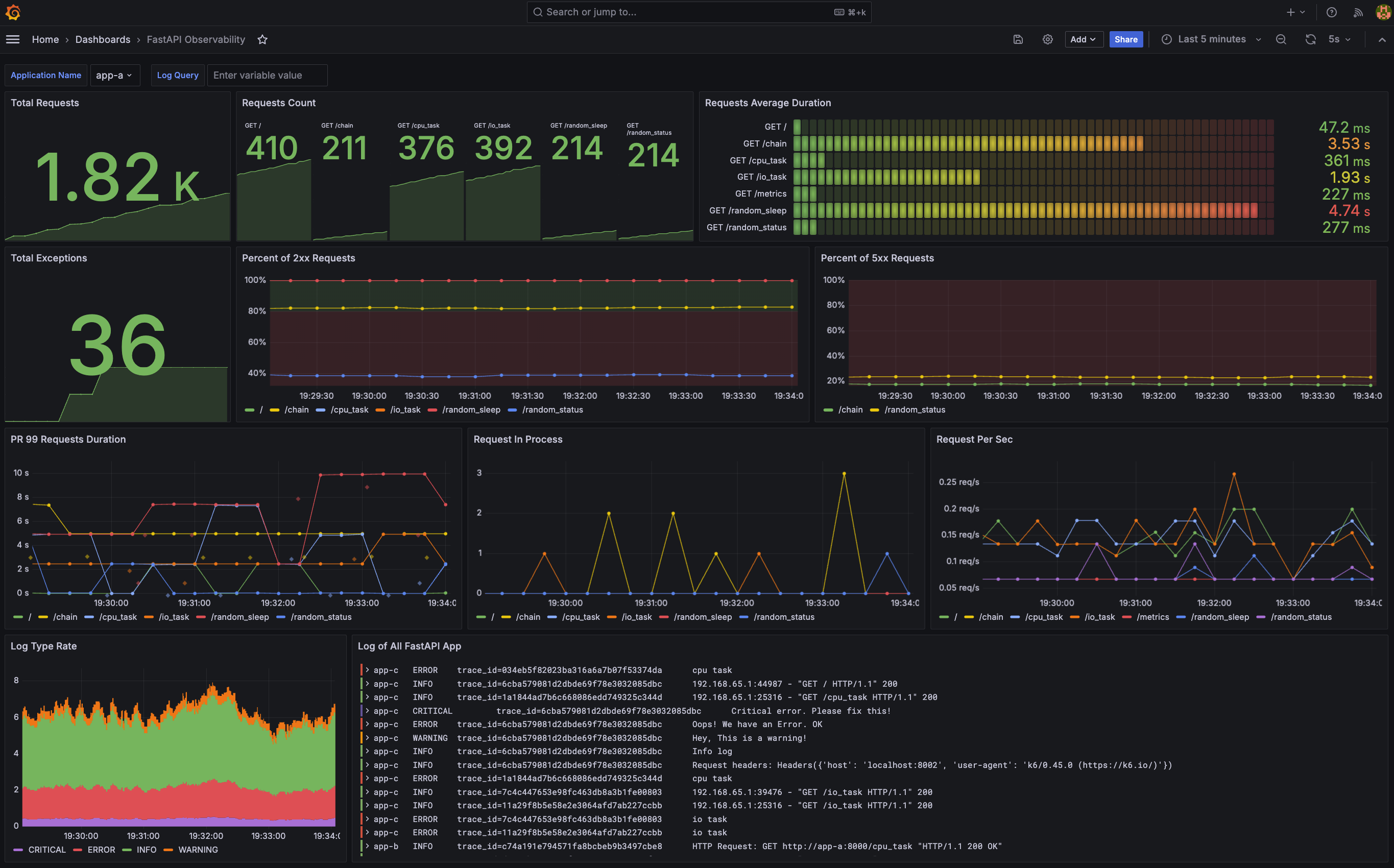Click the save dashboard icon
The height and width of the screenshot is (868, 1394).
point(1017,39)
